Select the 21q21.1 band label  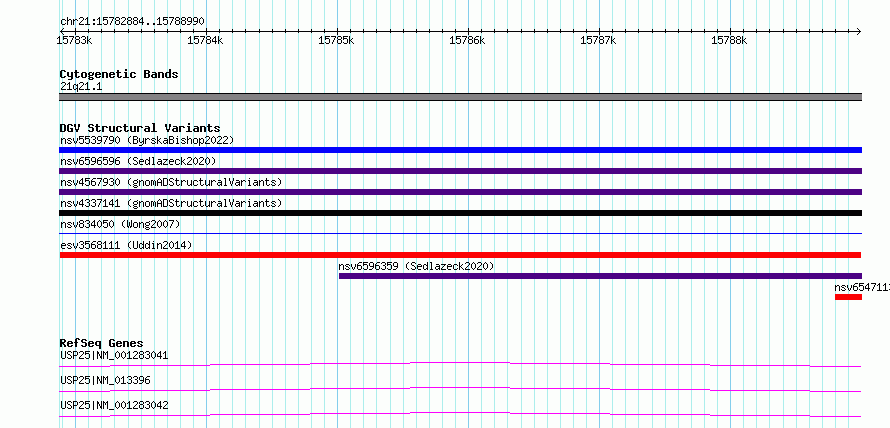coord(81,87)
